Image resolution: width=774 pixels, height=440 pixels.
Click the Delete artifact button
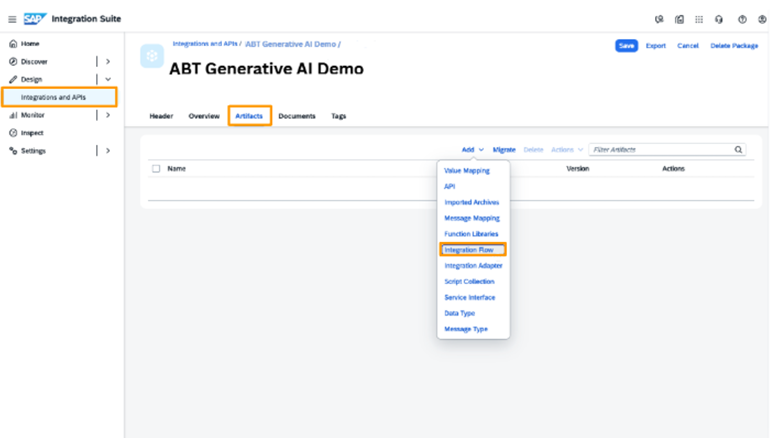[533, 150]
